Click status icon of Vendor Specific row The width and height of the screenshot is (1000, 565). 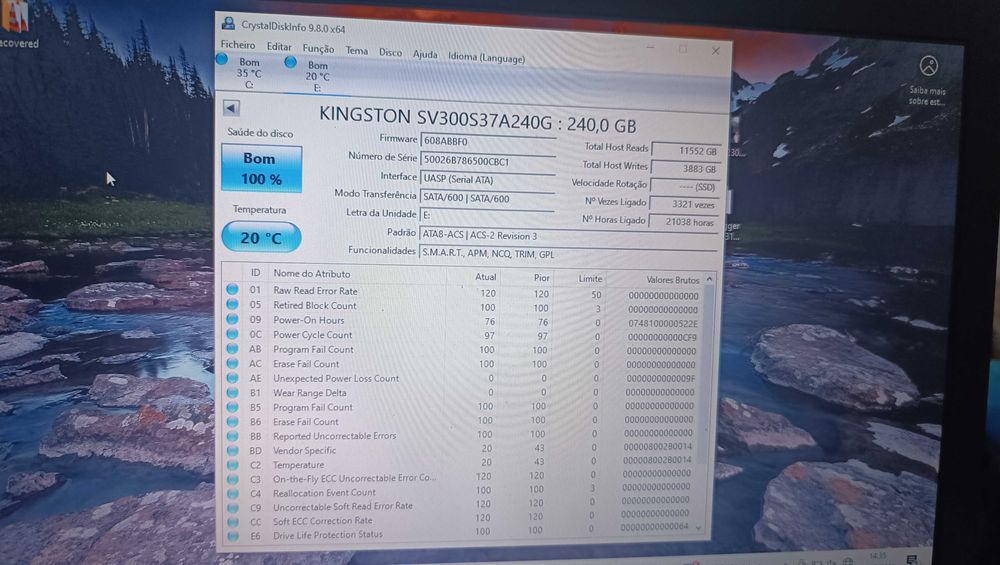coord(232,450)
